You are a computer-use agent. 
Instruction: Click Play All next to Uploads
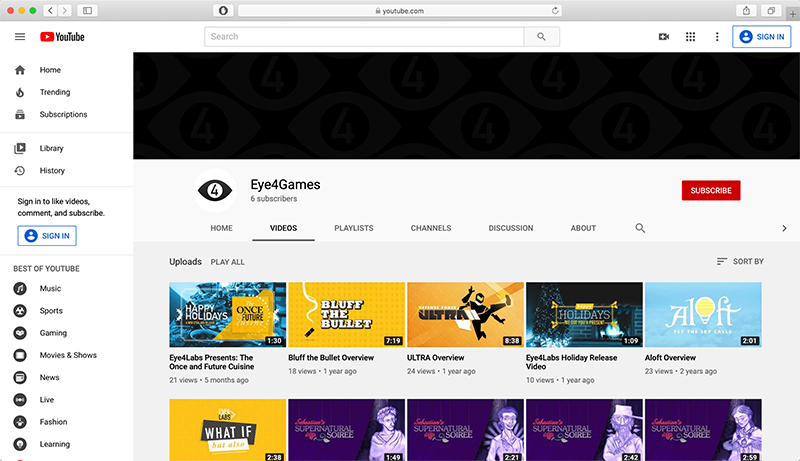click(x=227, y=262)
